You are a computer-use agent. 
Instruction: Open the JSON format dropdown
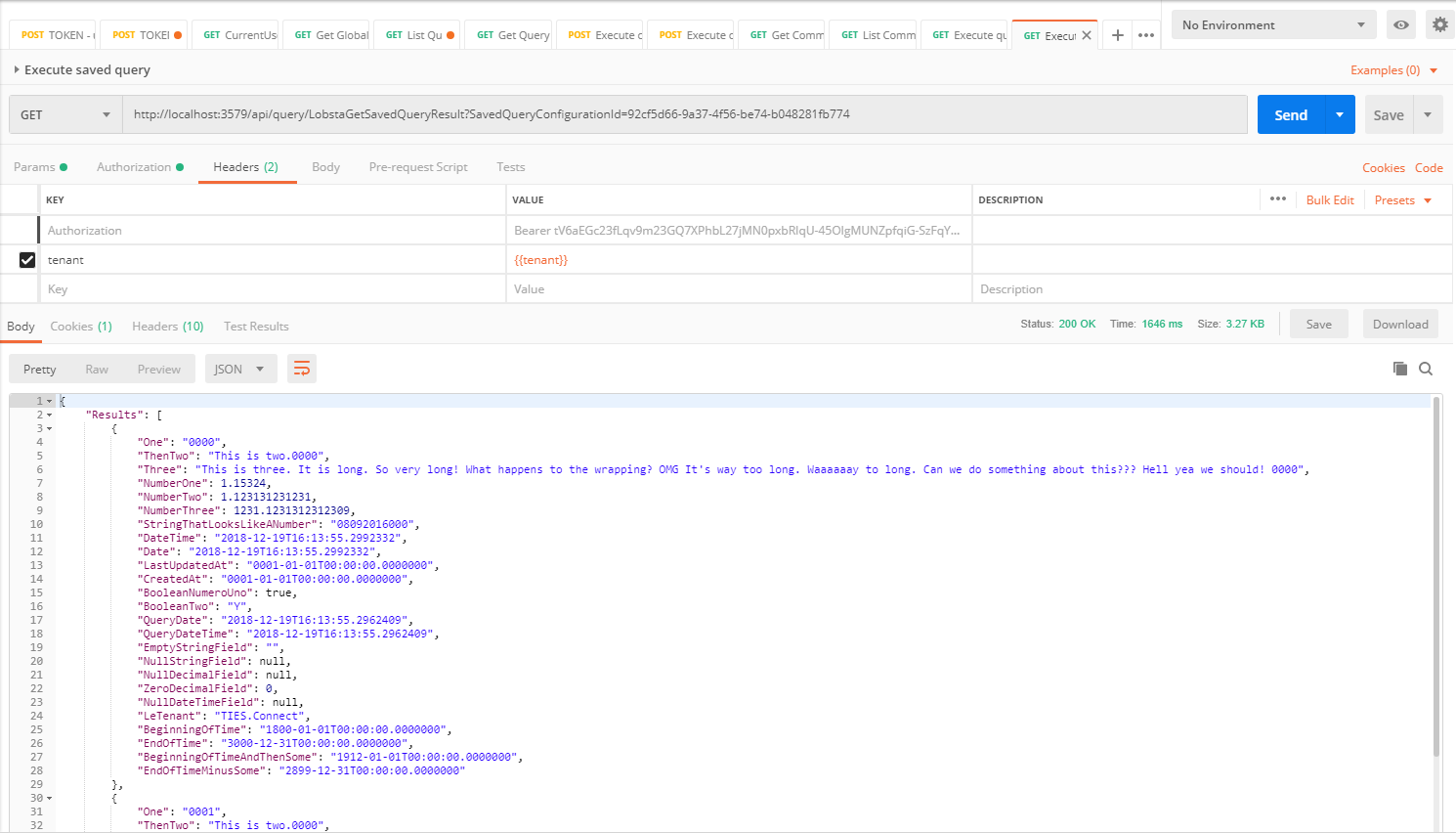239,369
